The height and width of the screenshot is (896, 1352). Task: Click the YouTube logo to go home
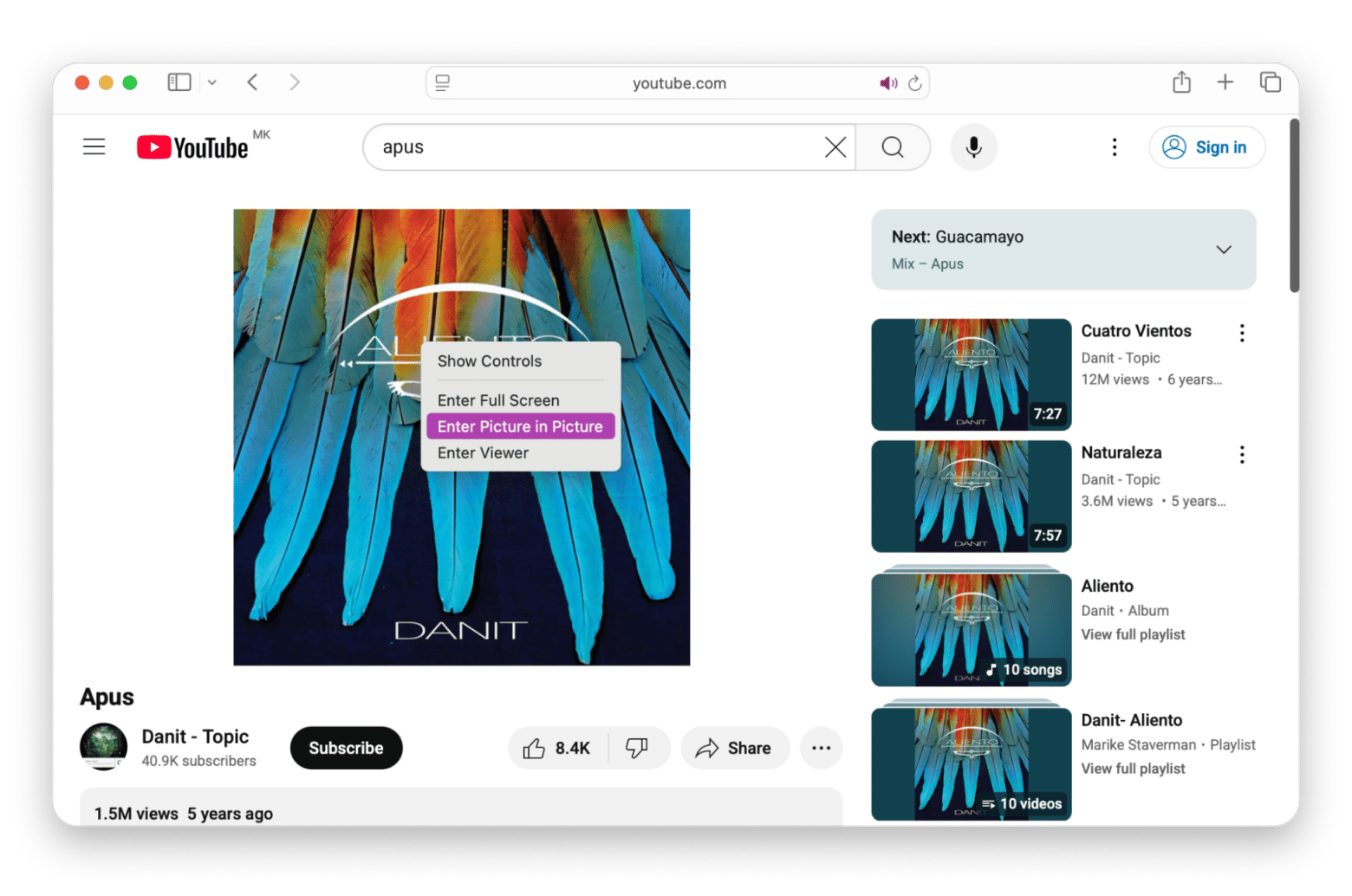(x=193, y=147)
